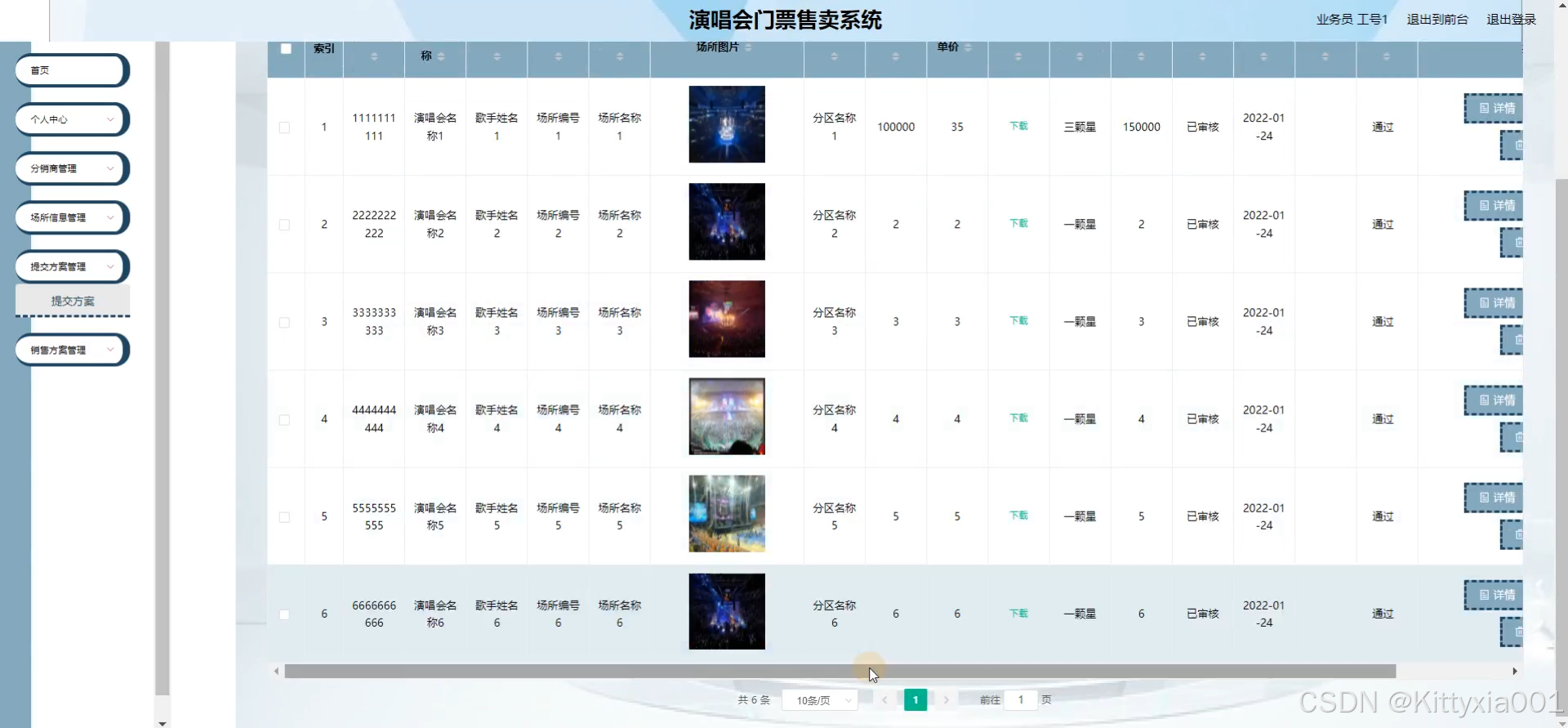The image size is (1568, 728).
Task: Open the 首页 menu item in sidebar
Action: point(72,70)
